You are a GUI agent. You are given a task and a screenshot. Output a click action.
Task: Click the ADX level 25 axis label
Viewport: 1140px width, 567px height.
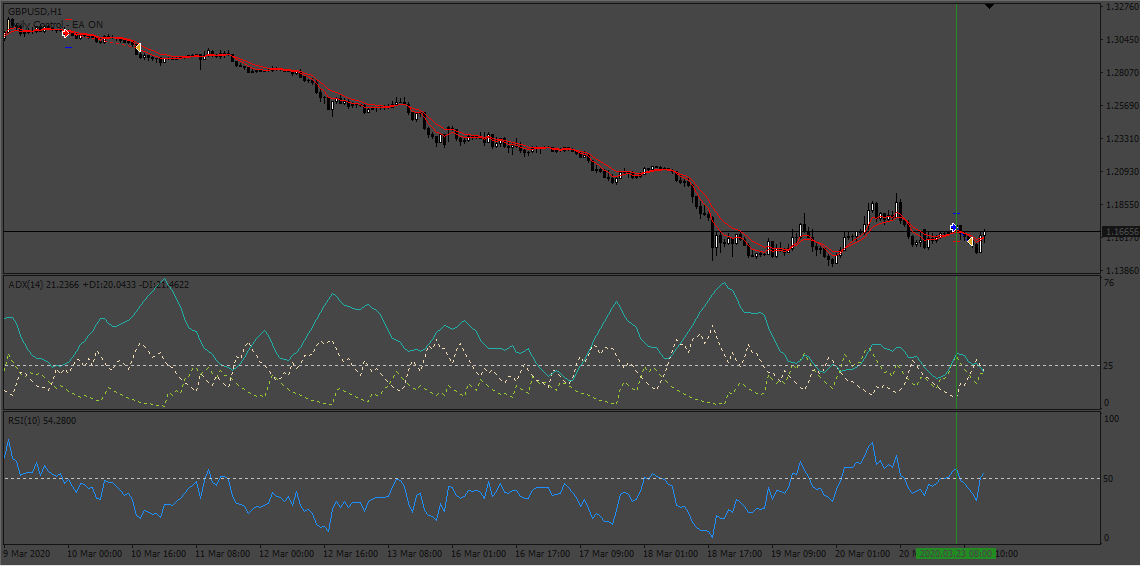tap(1109, 366)
